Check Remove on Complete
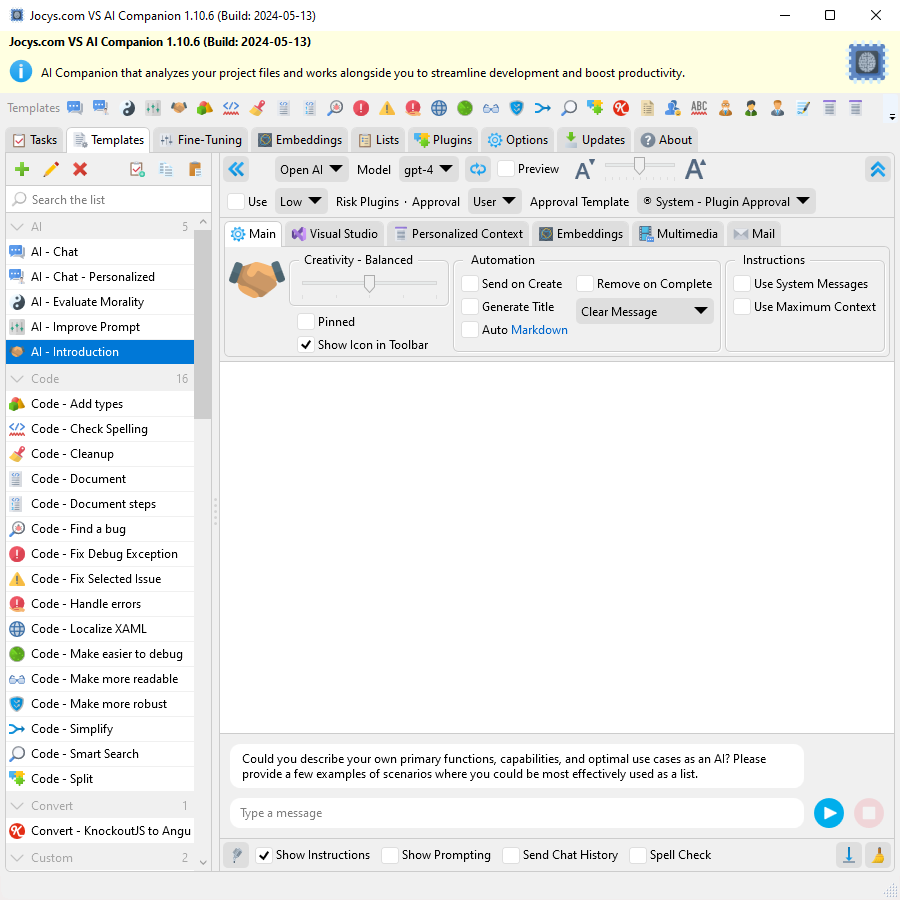This screenshot has width=900, height=900. coord(585,284)
